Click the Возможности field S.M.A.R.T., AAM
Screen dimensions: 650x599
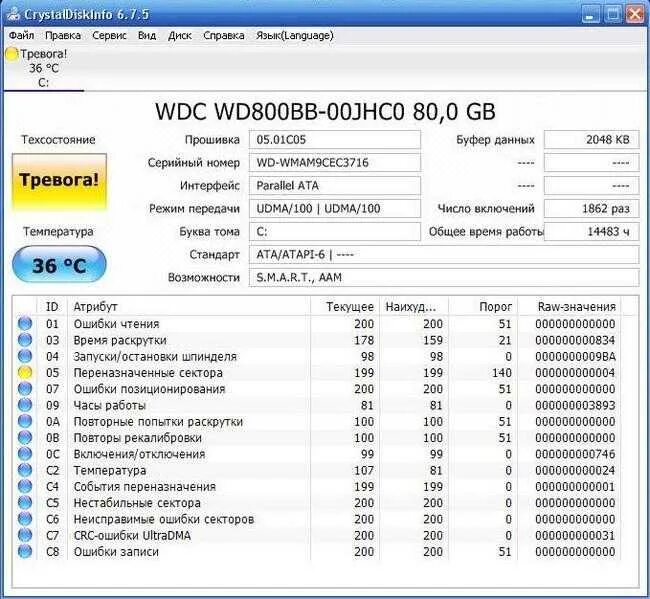click(444, 277)
